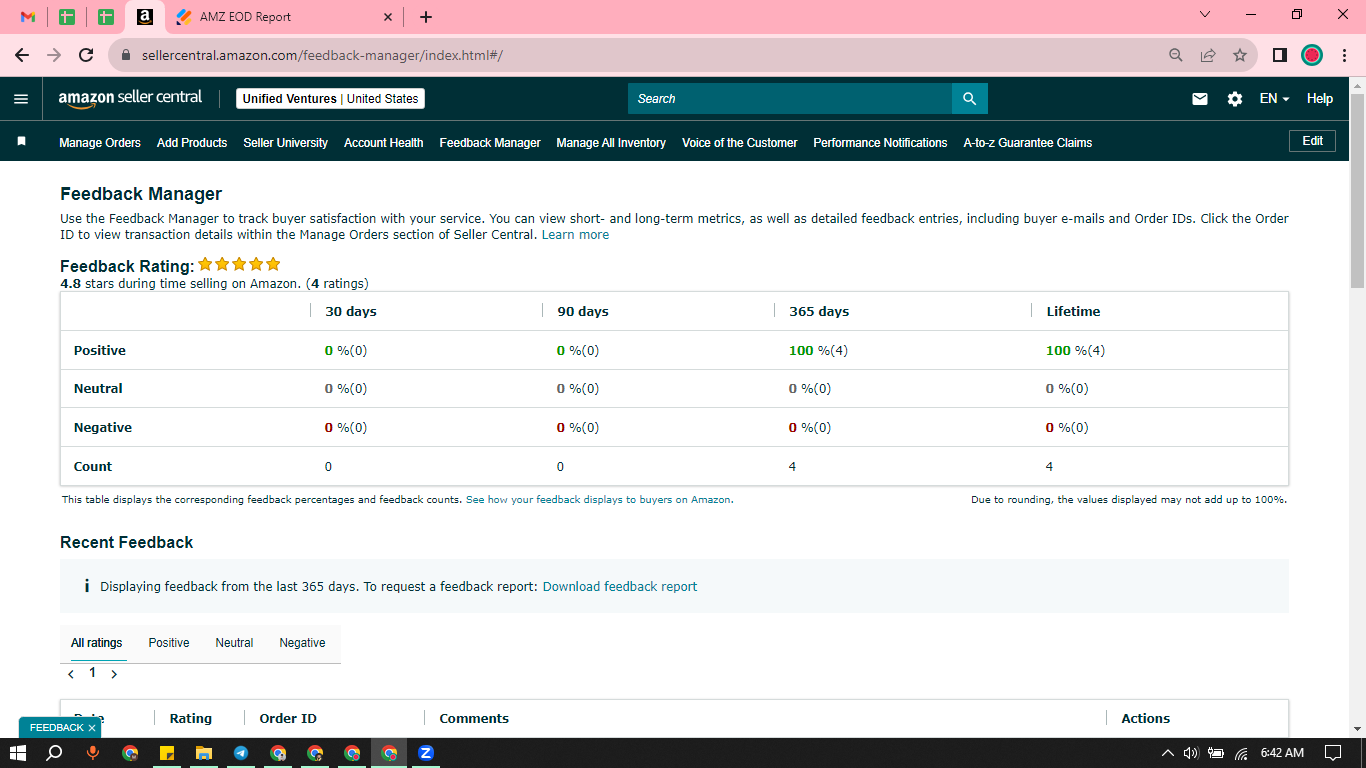Open Account Health menu item
This screenshot has height=768, width=1366.
point(384,143)
